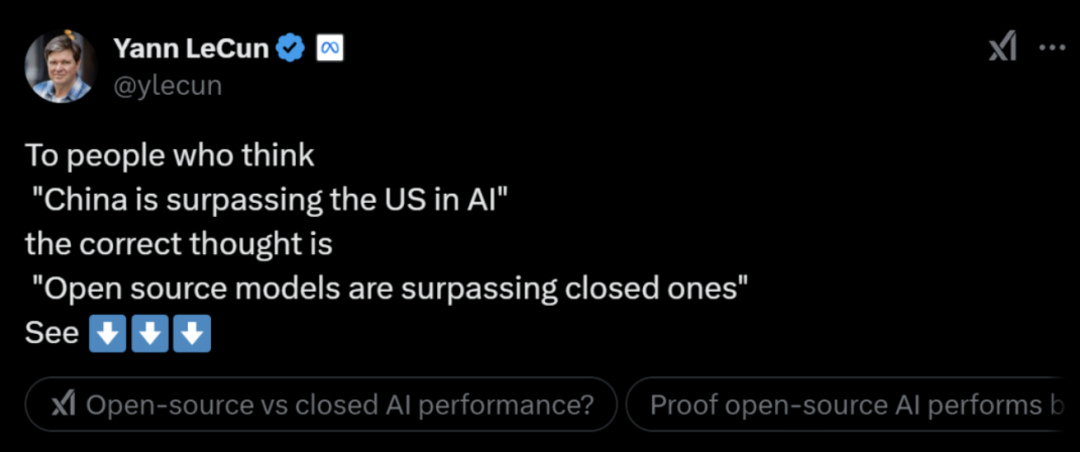
Task: Open the three-dot more options menu
Action: click(1052, 49)
